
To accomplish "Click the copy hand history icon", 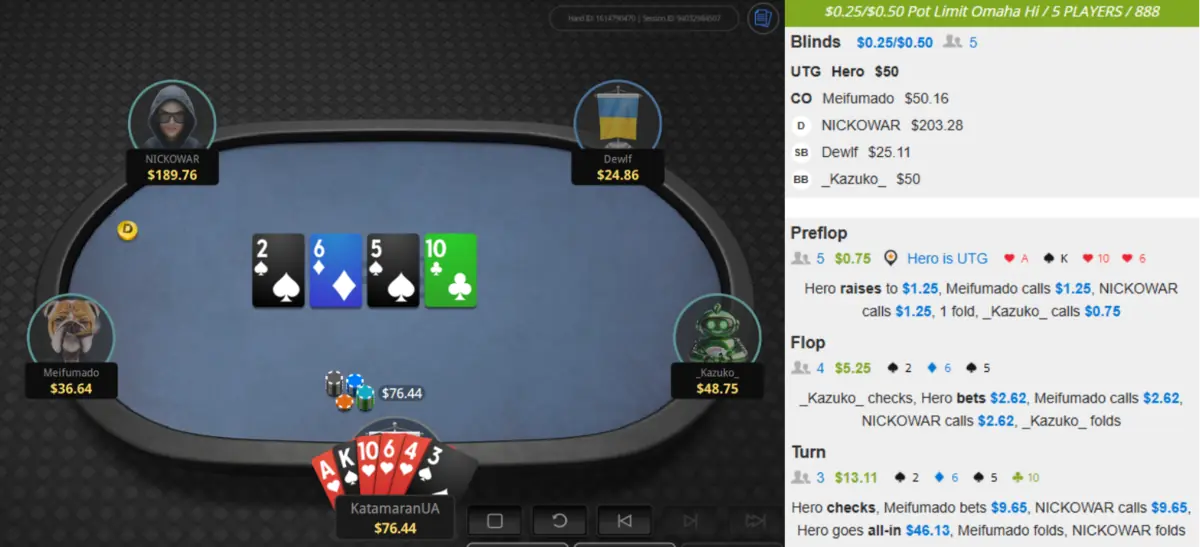I will point(762,18).
